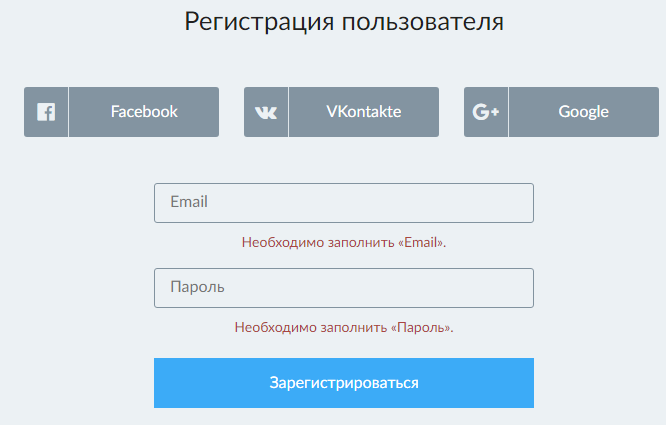Click the Email placeholder text
This screenshot has width=666, height=425.
(x=189, y=202)
